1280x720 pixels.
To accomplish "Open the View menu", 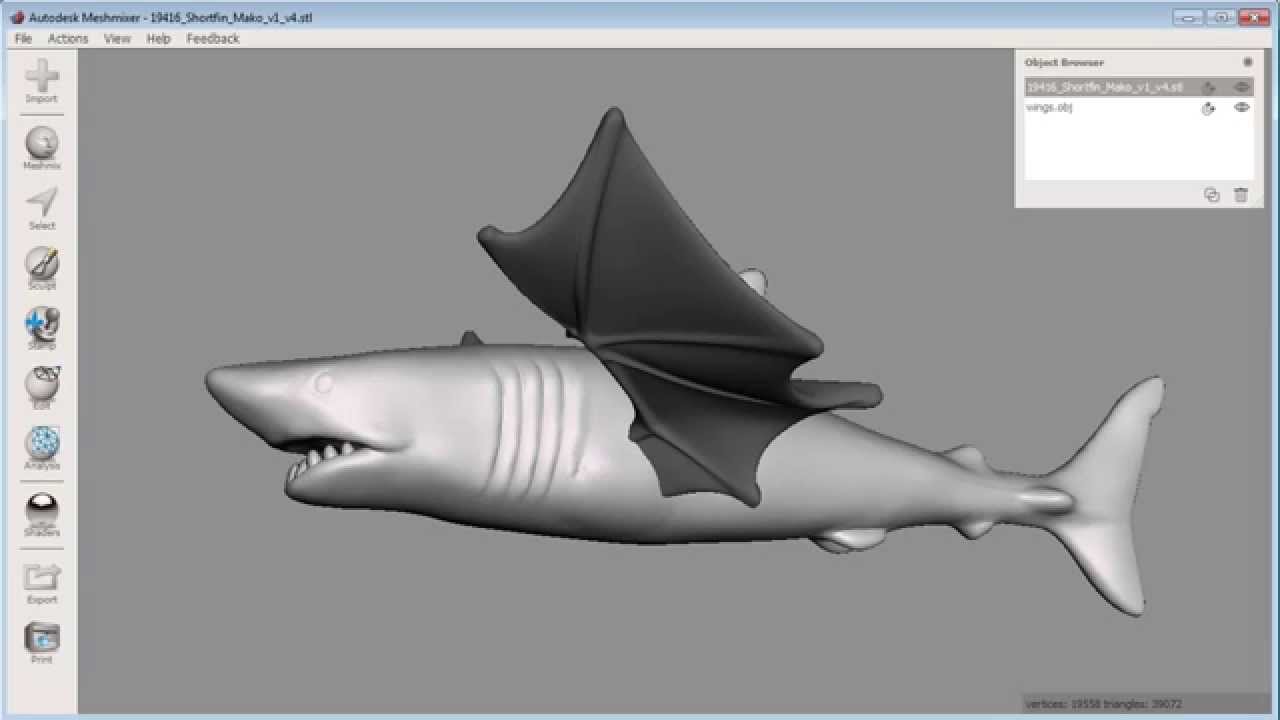I will [x=117, y=38].
